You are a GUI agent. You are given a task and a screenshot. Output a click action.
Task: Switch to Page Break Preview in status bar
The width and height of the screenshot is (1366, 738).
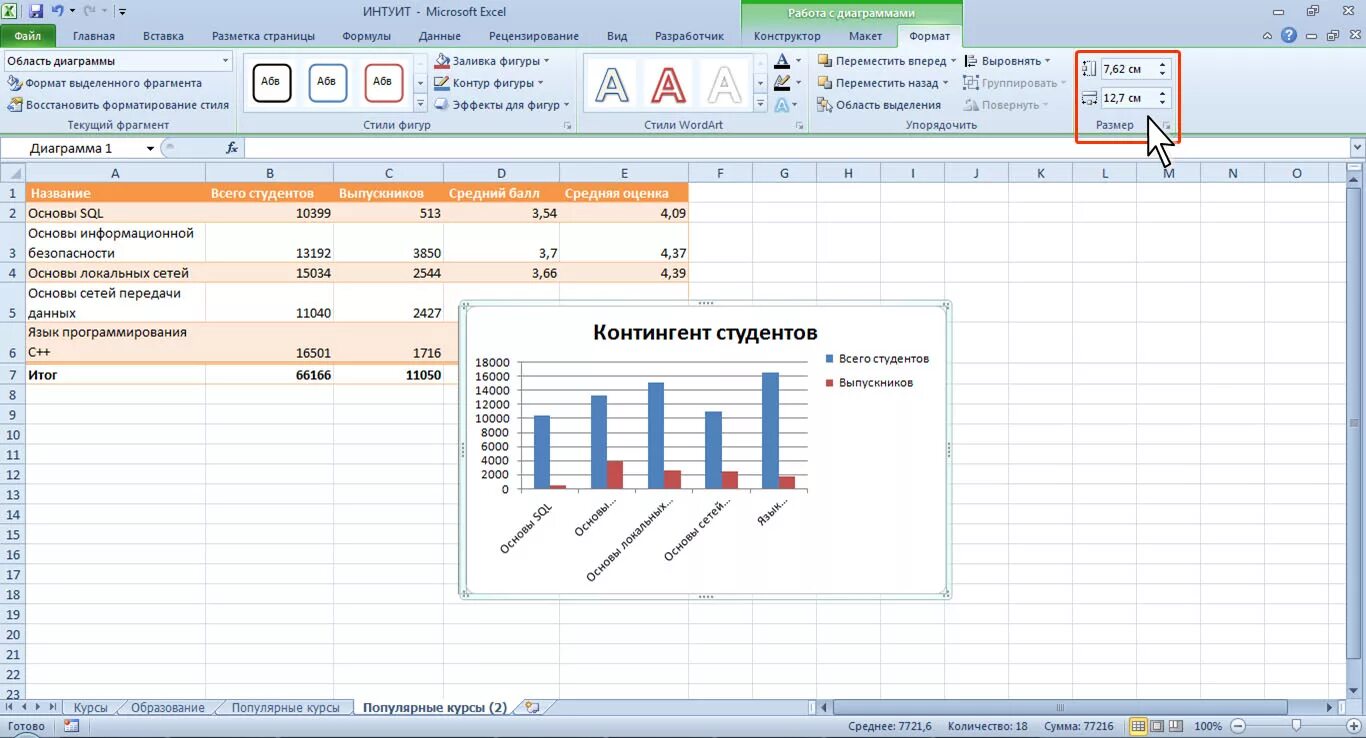(1175, 726)
